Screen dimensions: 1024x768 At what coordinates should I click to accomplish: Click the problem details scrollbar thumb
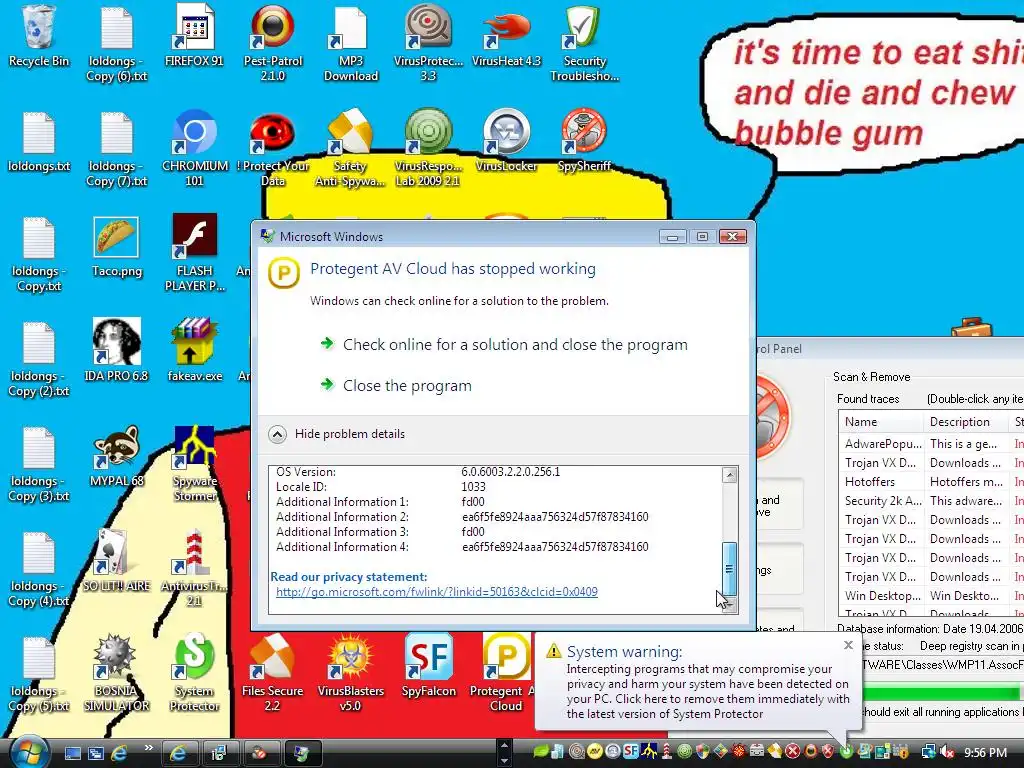(729, 568)
